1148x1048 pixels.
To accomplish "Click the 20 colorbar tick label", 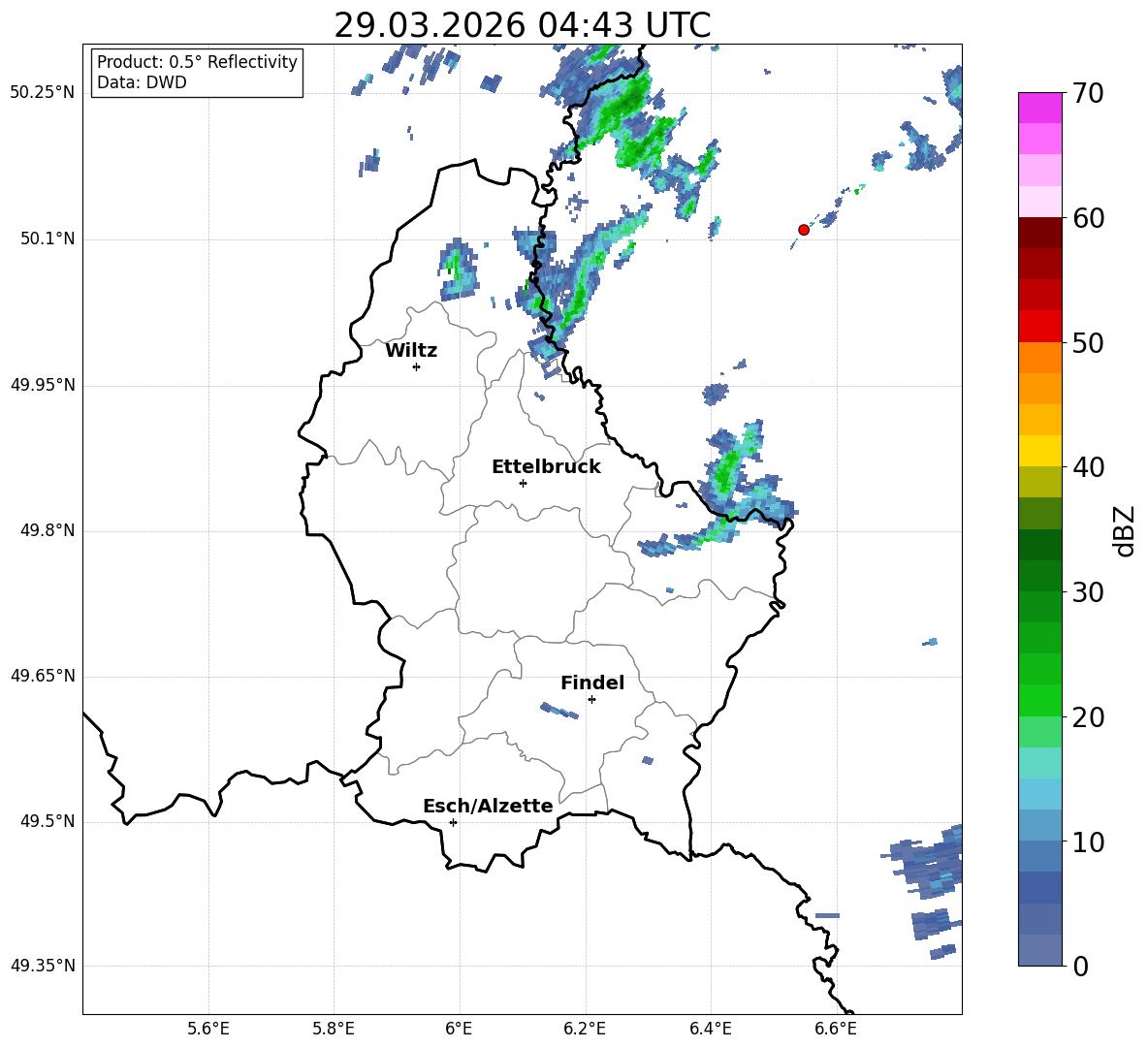I will pyautogui.click(x=1088, y=717).
